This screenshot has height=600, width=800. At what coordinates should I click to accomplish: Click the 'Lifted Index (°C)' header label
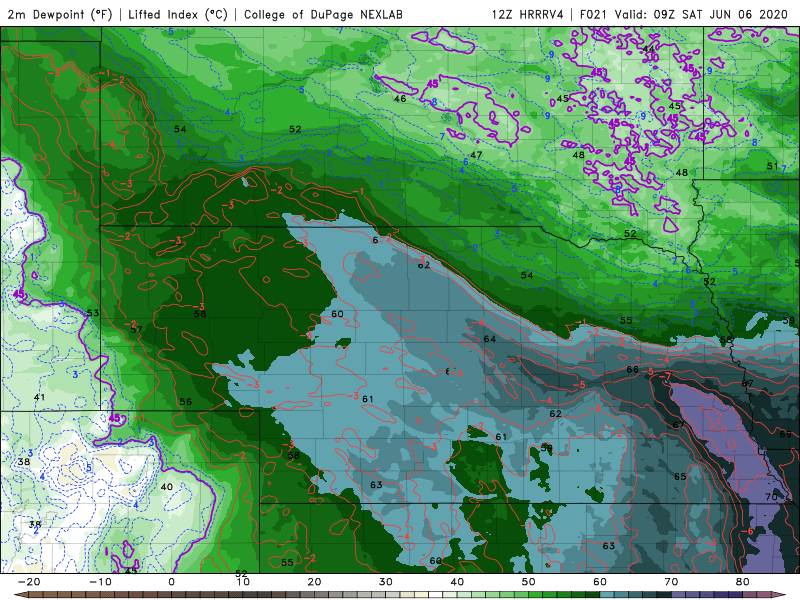click(178, 14)
